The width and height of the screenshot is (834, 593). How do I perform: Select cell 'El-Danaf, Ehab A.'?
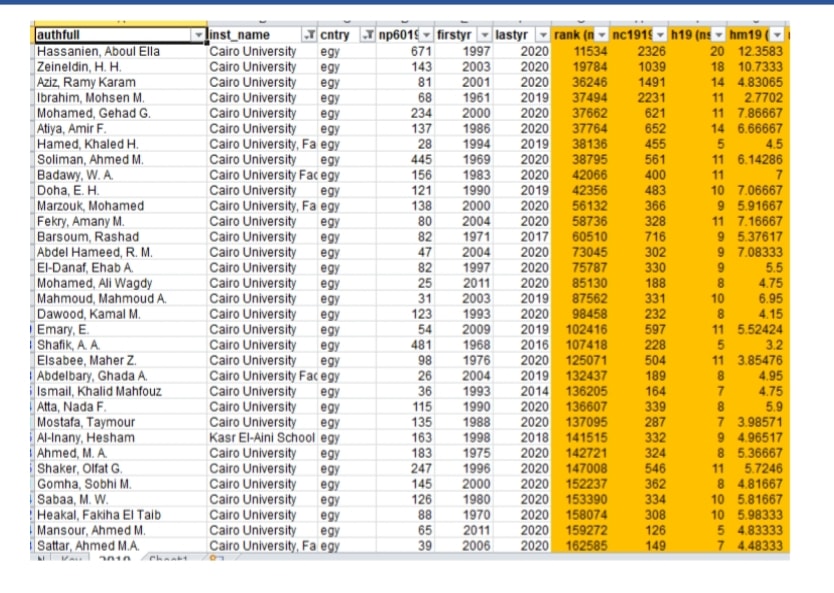(x=120, y=268)
